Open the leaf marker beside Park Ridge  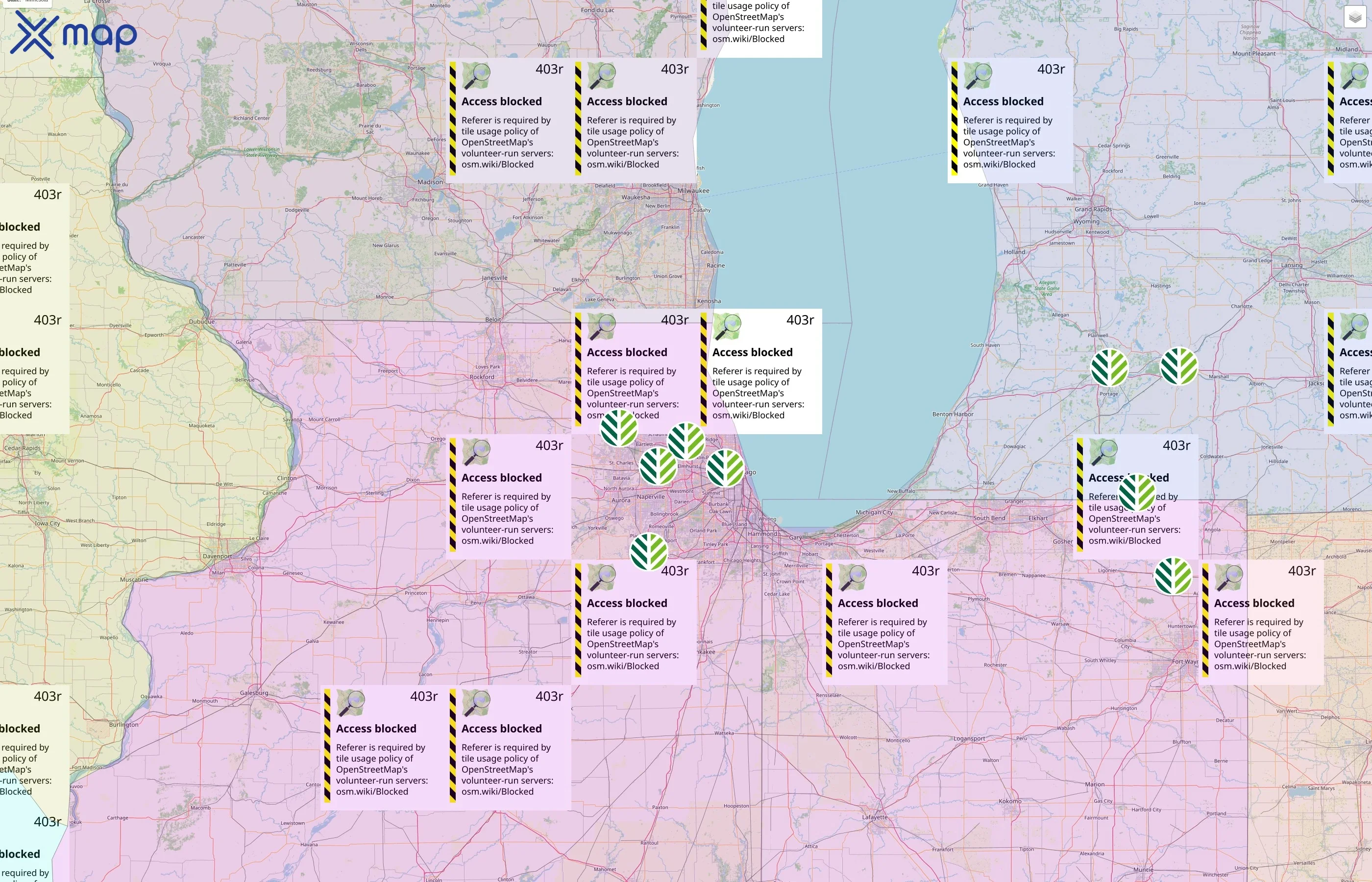(x=686, y=441)
